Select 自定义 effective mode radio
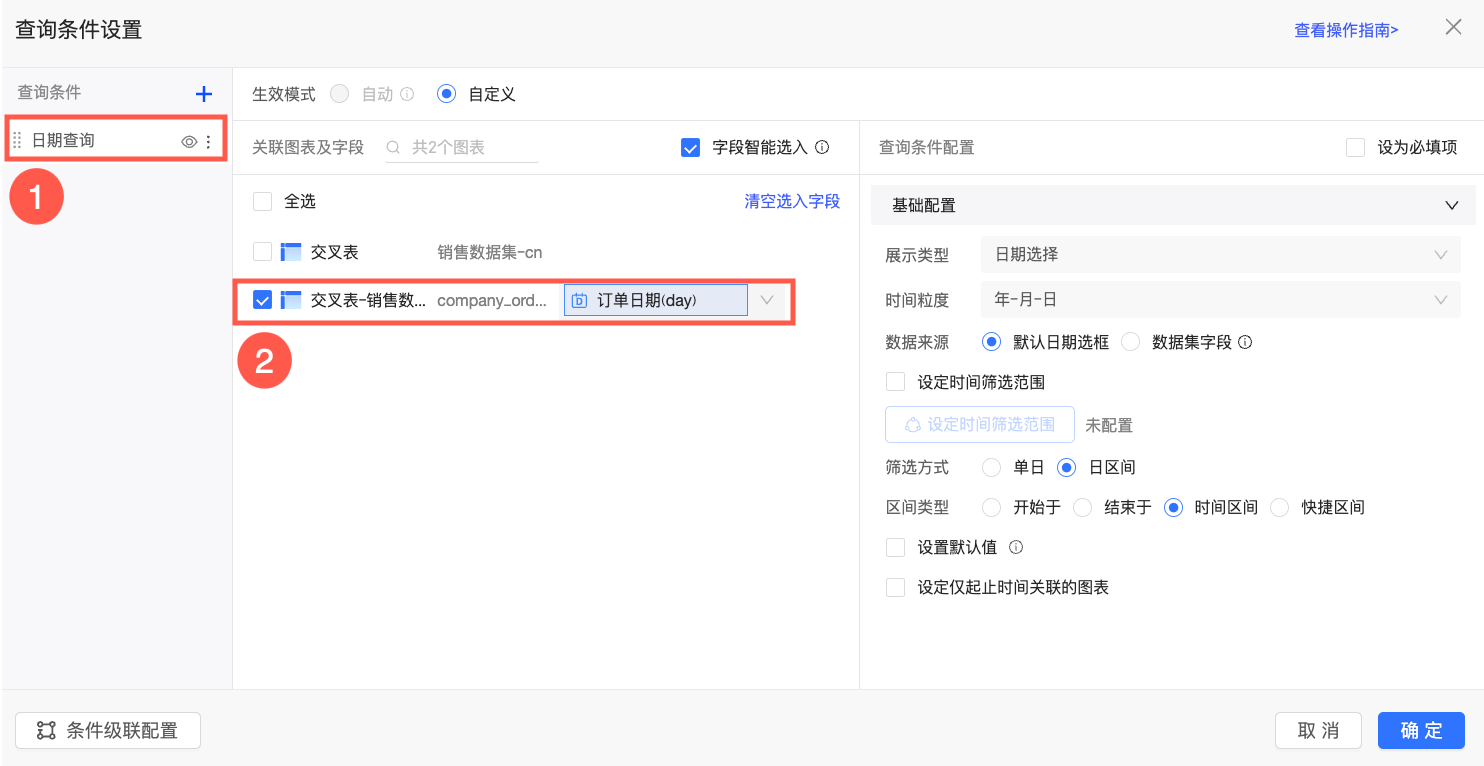Image resolution: width=1484 pixels, height=766 pixels. point(447,94)
